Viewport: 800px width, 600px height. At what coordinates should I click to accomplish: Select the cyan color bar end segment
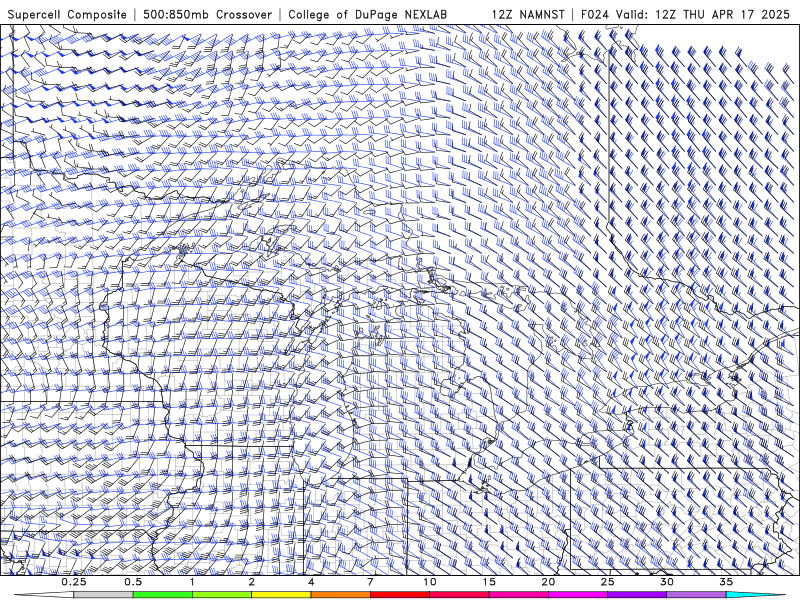(x=755, y=595)
